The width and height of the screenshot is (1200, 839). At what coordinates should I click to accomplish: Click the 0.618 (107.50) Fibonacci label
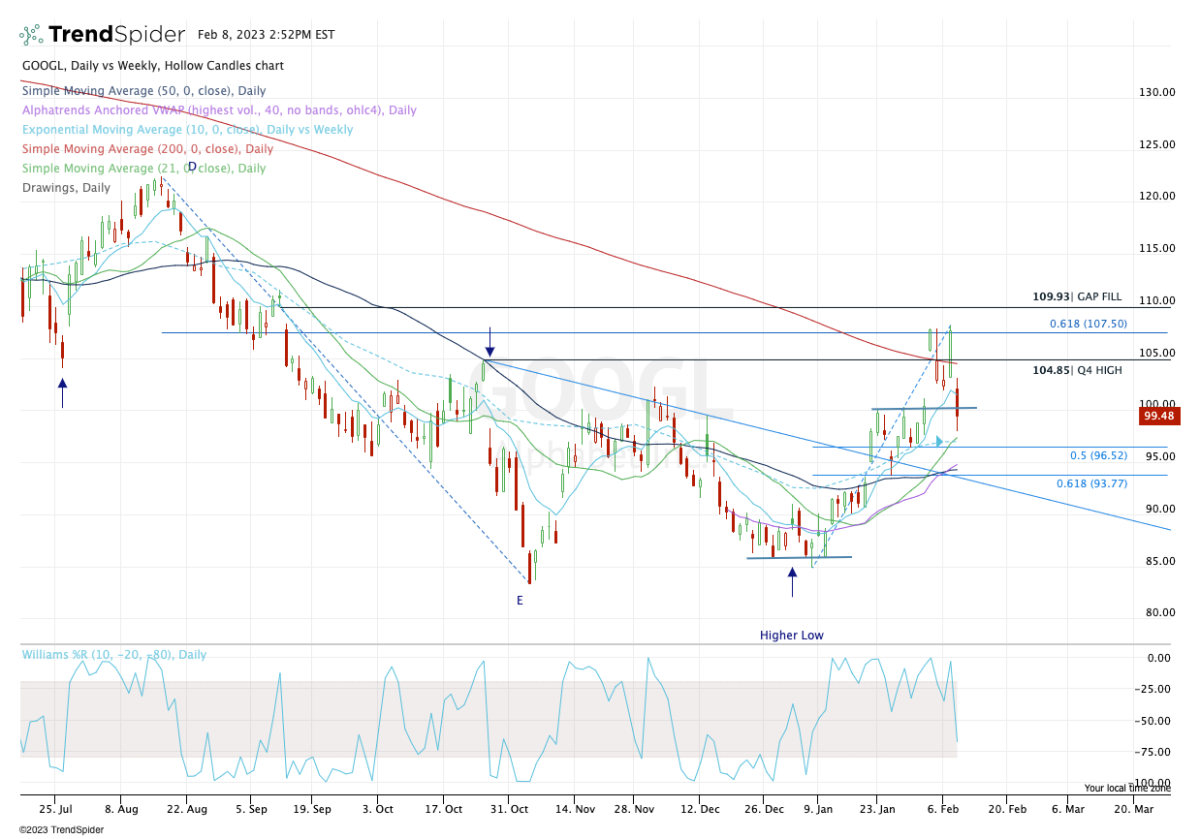coord(1088,324)
